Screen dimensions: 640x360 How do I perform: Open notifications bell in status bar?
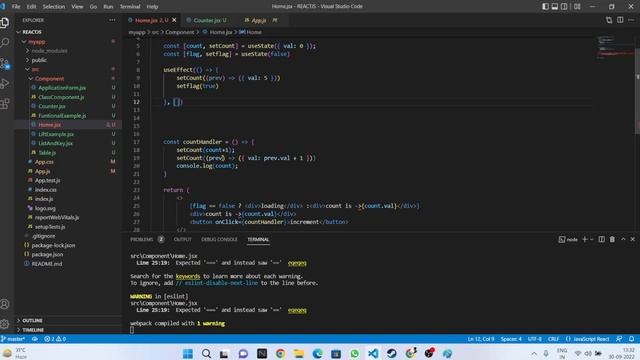[631, 339]
